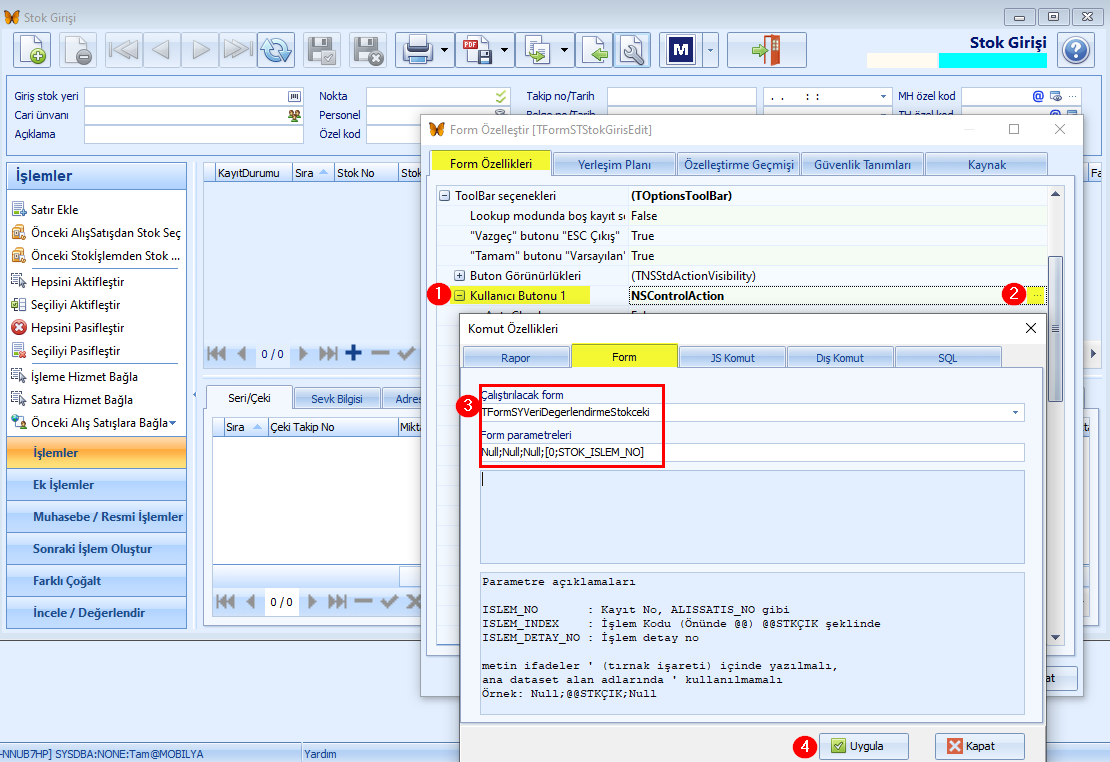The width and height of the screenshot is (1110, 762).
Task: Click the PDF export toolbar icon
Action: coord(477,50)
